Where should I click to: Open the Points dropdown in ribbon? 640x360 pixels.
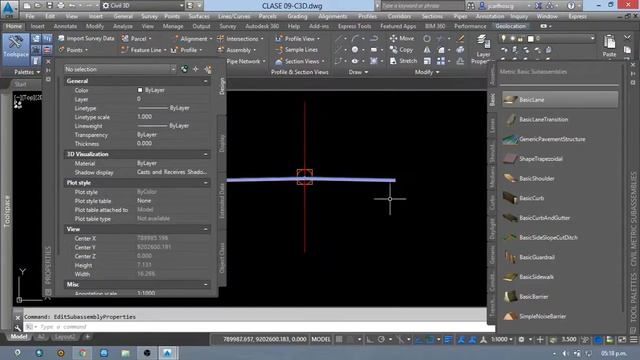pos(73,50)
